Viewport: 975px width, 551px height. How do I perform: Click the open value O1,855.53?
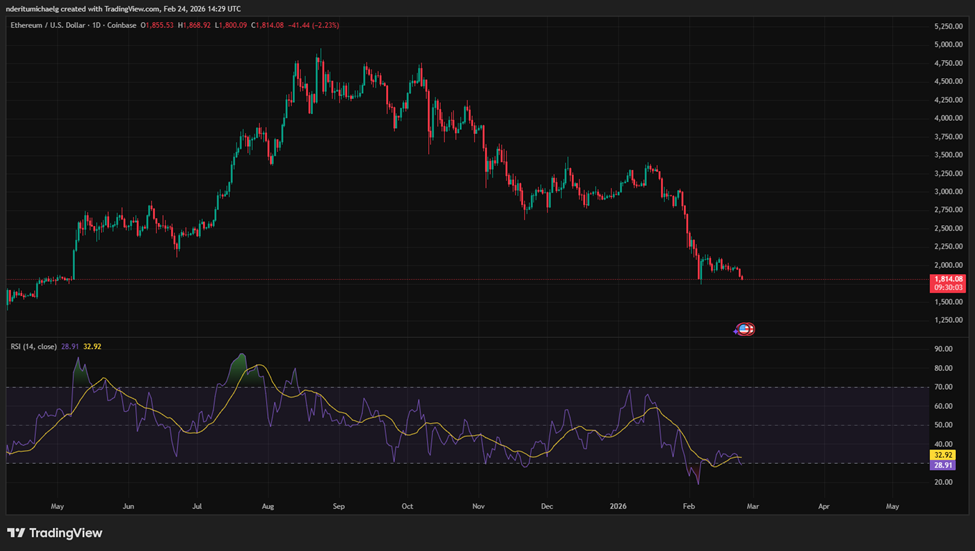tap(157, 25)
